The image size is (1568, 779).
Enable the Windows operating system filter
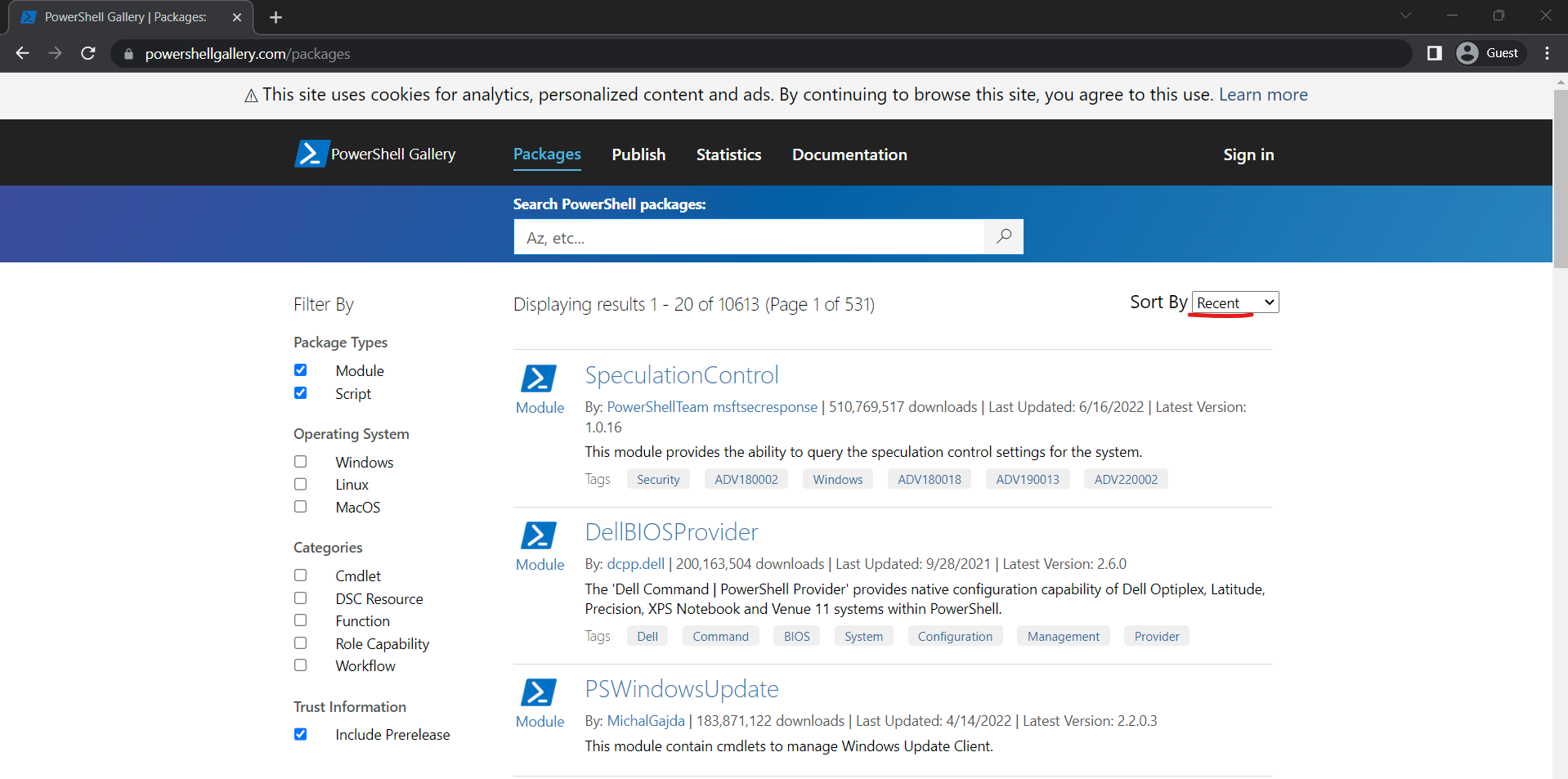point(300,461)
